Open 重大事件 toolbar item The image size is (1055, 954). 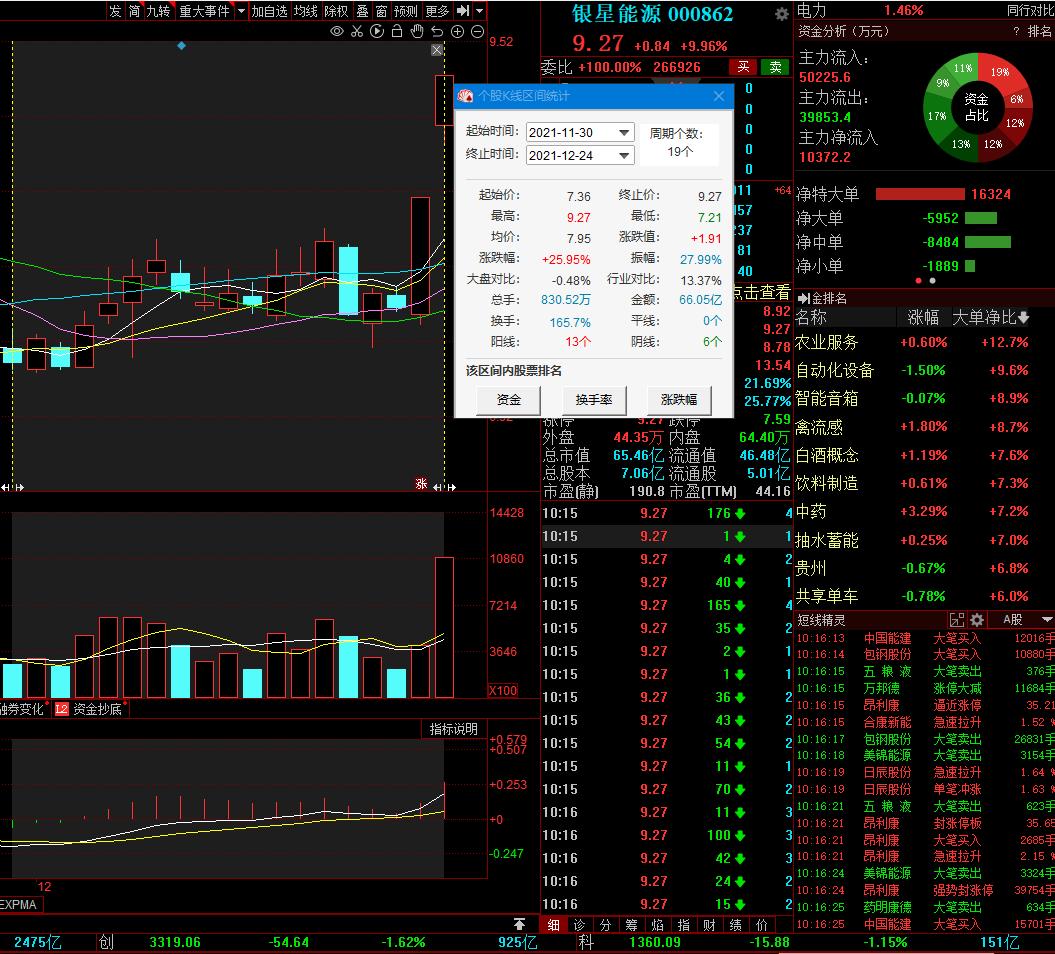point(205,11)
